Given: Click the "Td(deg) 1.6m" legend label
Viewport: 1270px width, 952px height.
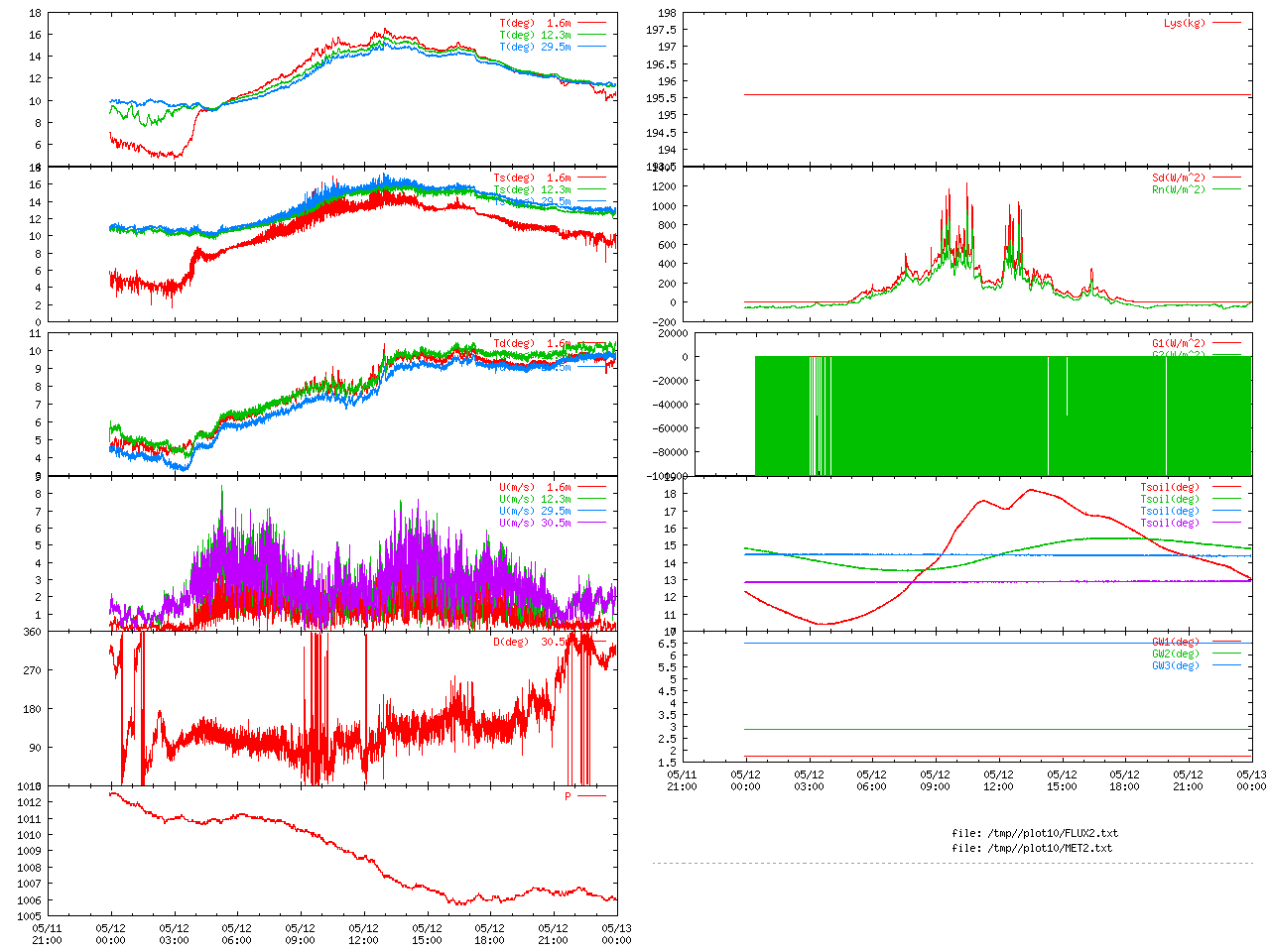Looking at the screenshot, I should 532,343.
